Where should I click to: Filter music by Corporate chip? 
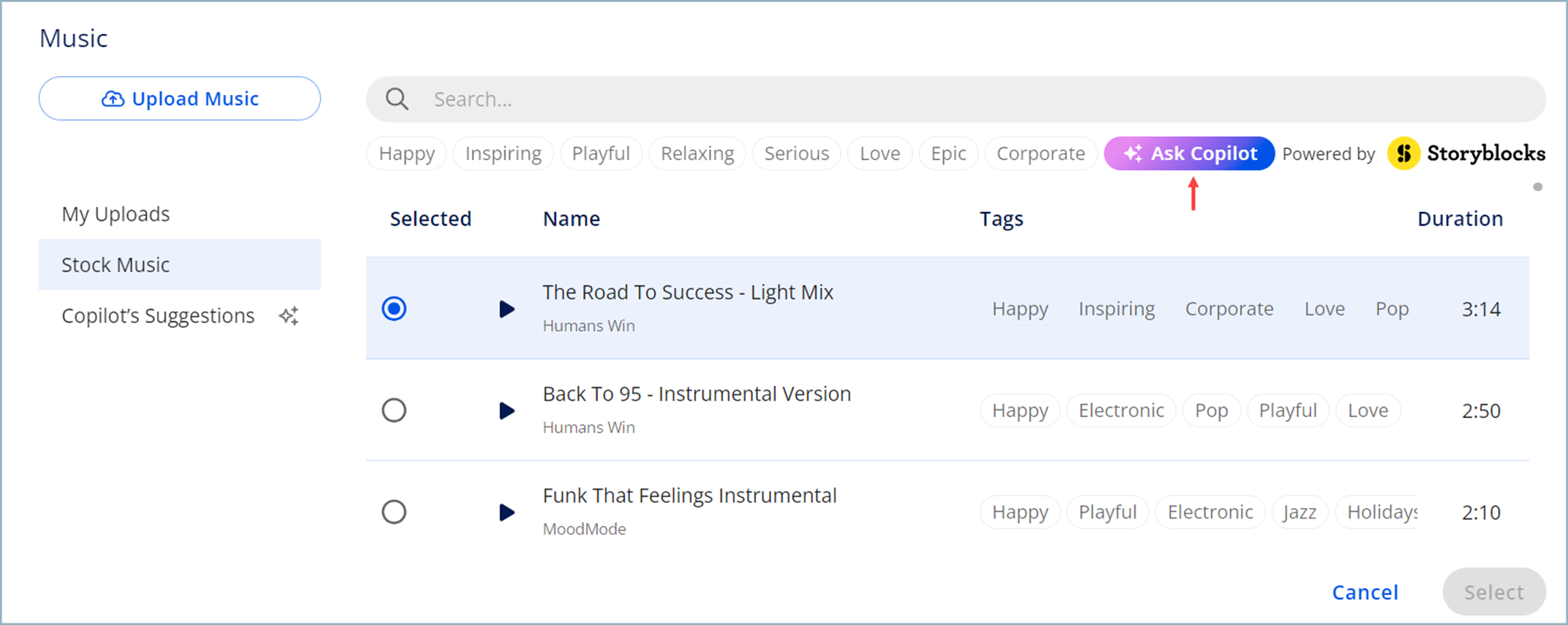(1041, 154)
